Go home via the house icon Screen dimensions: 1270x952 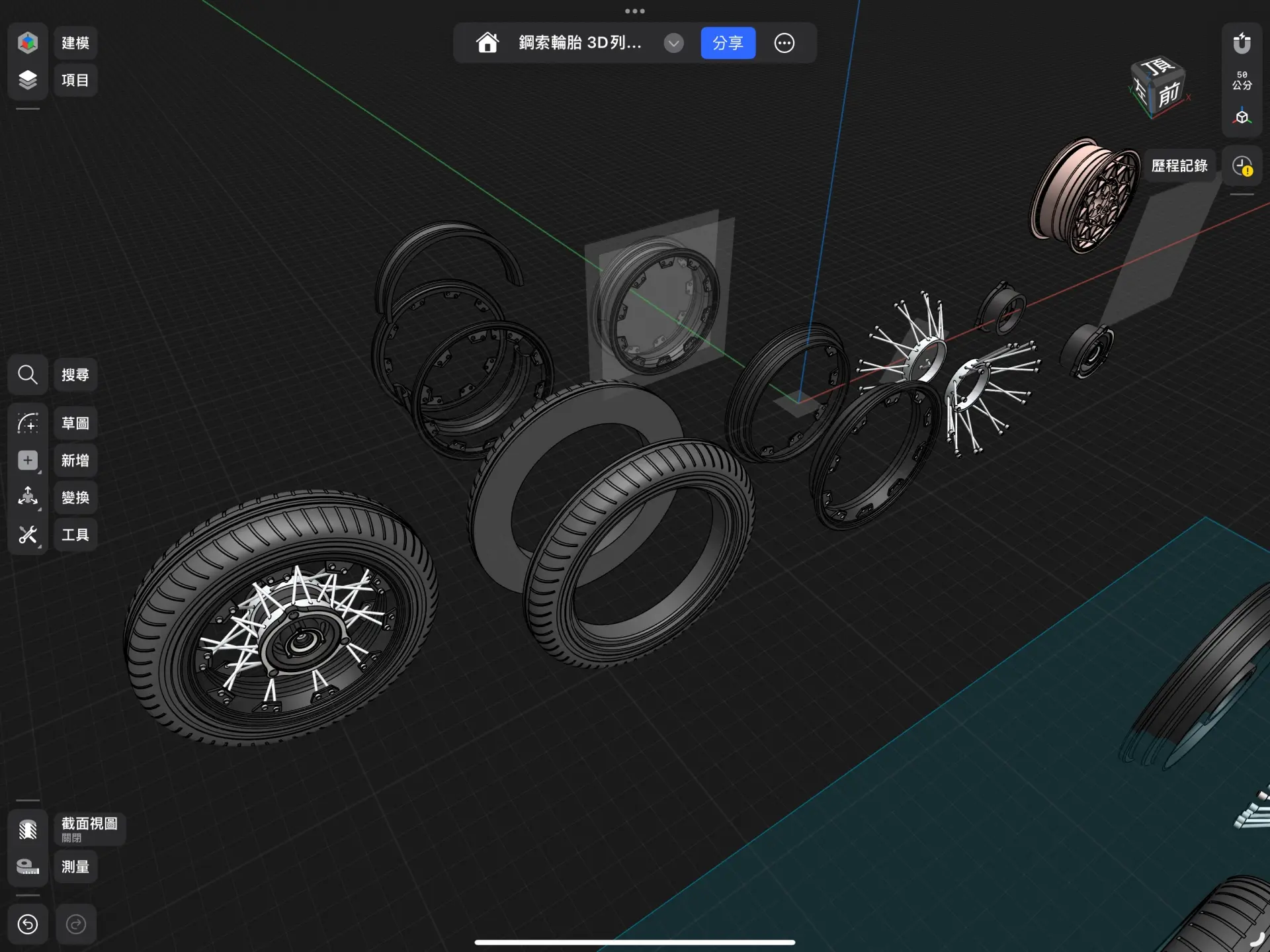(487, 43)
